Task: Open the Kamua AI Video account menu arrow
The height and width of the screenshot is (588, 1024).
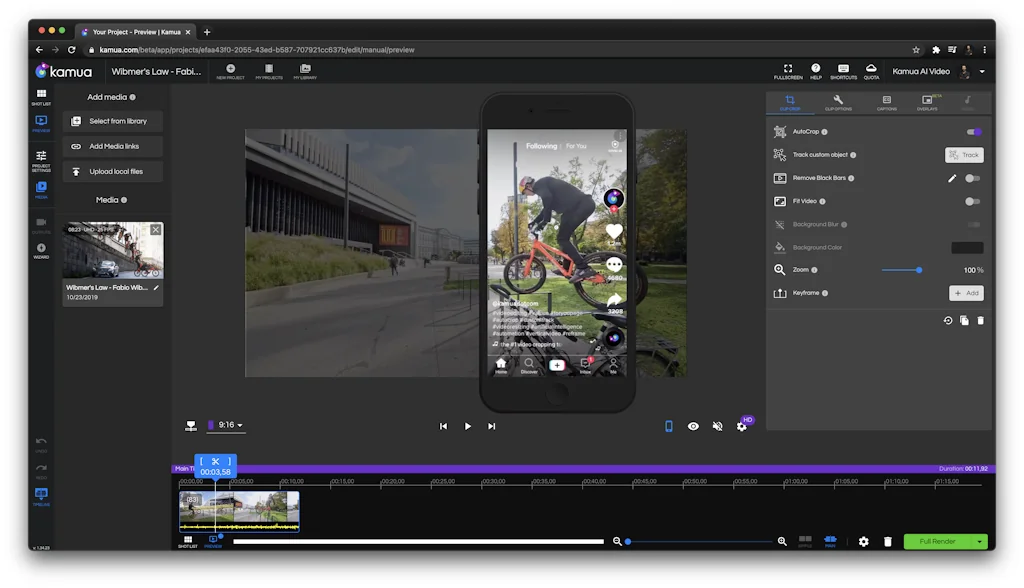Action: pyautogui.click(x=982, y=72)
